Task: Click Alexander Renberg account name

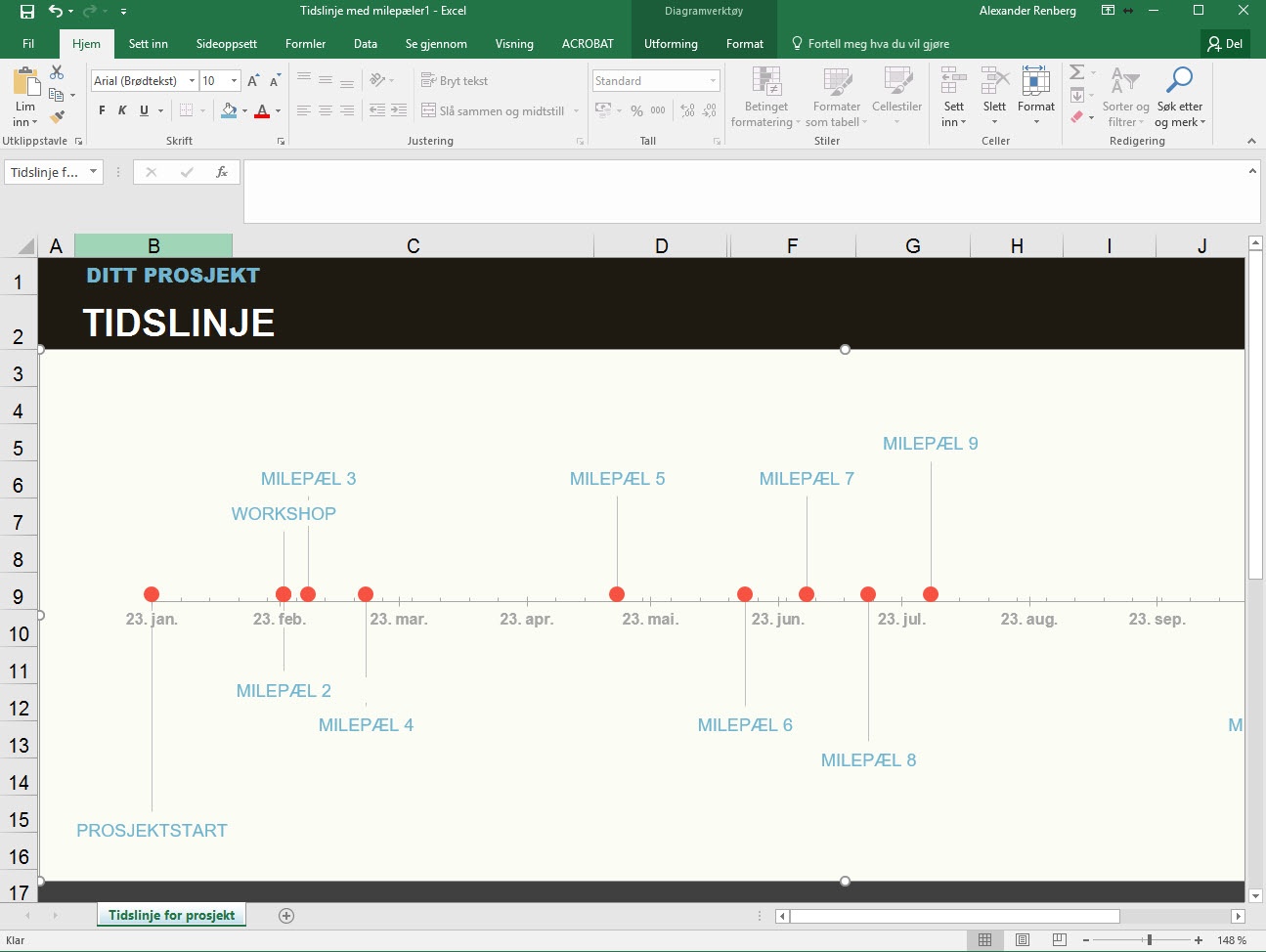Action: pyautogui.click(x=1027, y=11)
